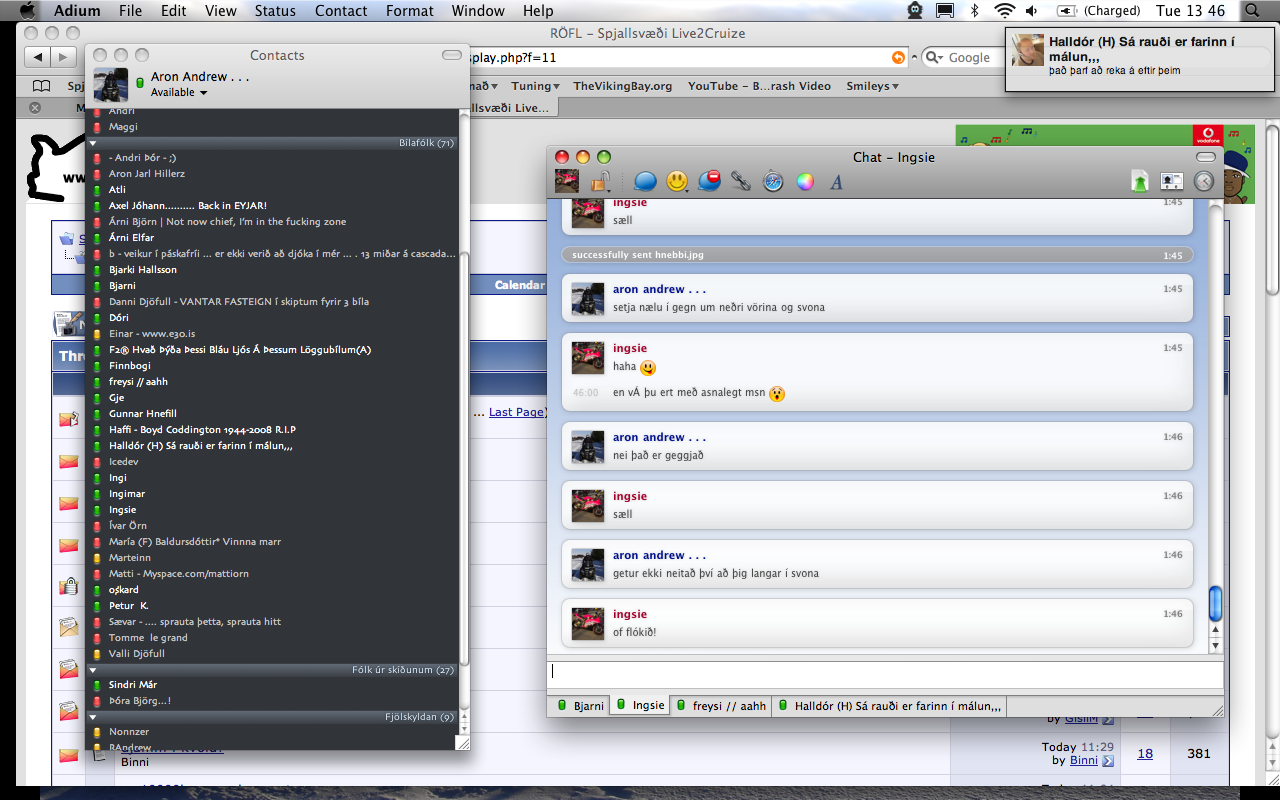Image resolution: width=1280 pixels, height=800 pixels.
Task: Click the message history clock icon
Action: (x=1203, y=181)
